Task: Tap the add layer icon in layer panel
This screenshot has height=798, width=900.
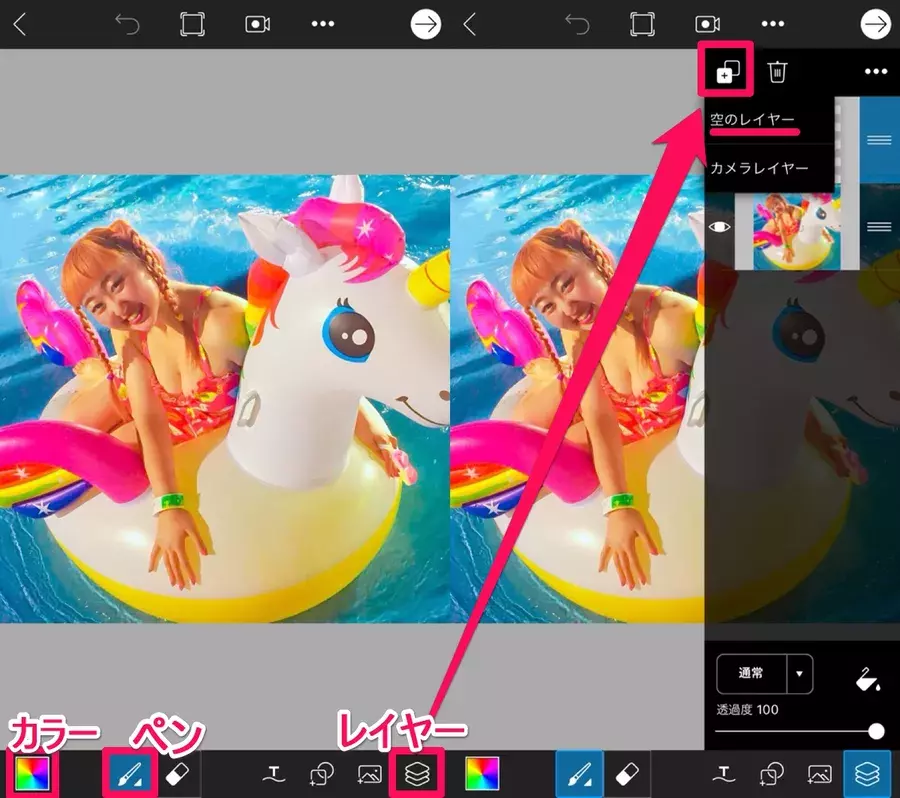Action: point(726,71)
